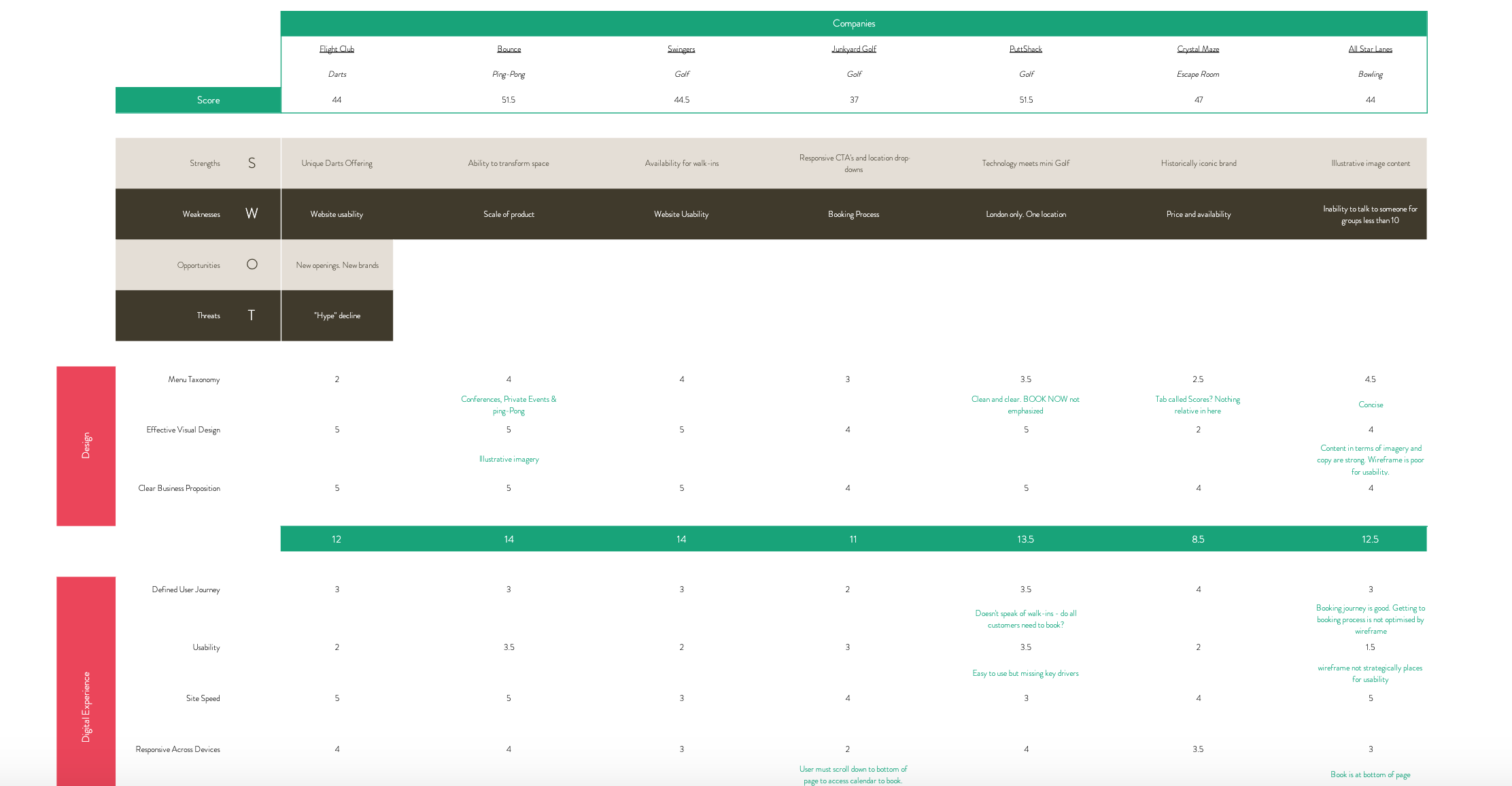Select 'Technology meets mini Golf' cell
The width and height of the screenshot is (1512, 786).
(x=1026, y=163)
